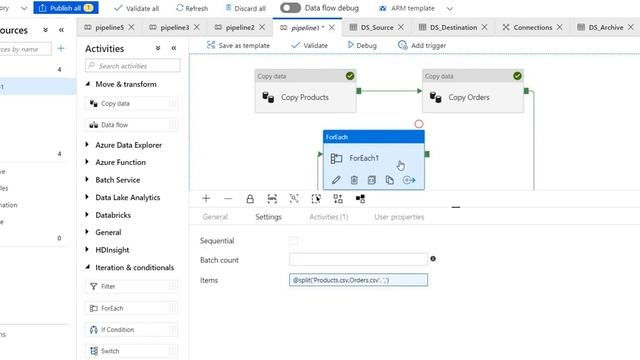Screen dimensions: 640x360
Task: Click the magnifier zoom-to-selection icon
Action: click(x=294, y=199)
